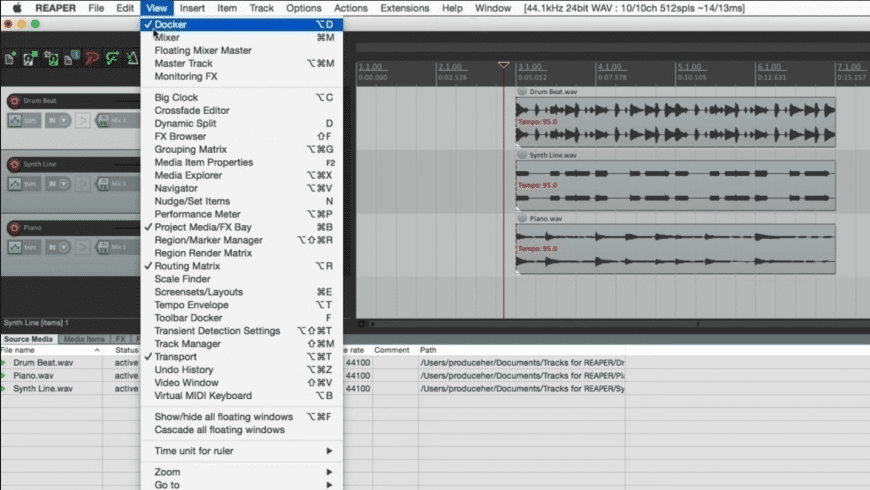Screen dimensions: 870x490
Task: Click the Open Project toolbar icon
Action: 30,58
